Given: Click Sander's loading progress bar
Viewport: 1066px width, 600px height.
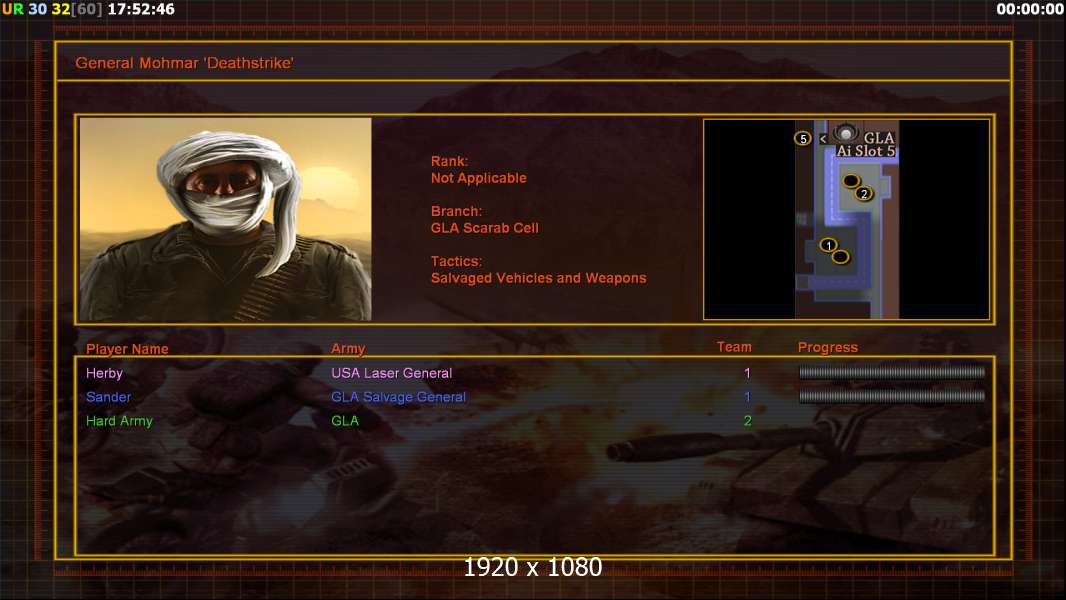Looking at the screenshot, I should [892, 396].
